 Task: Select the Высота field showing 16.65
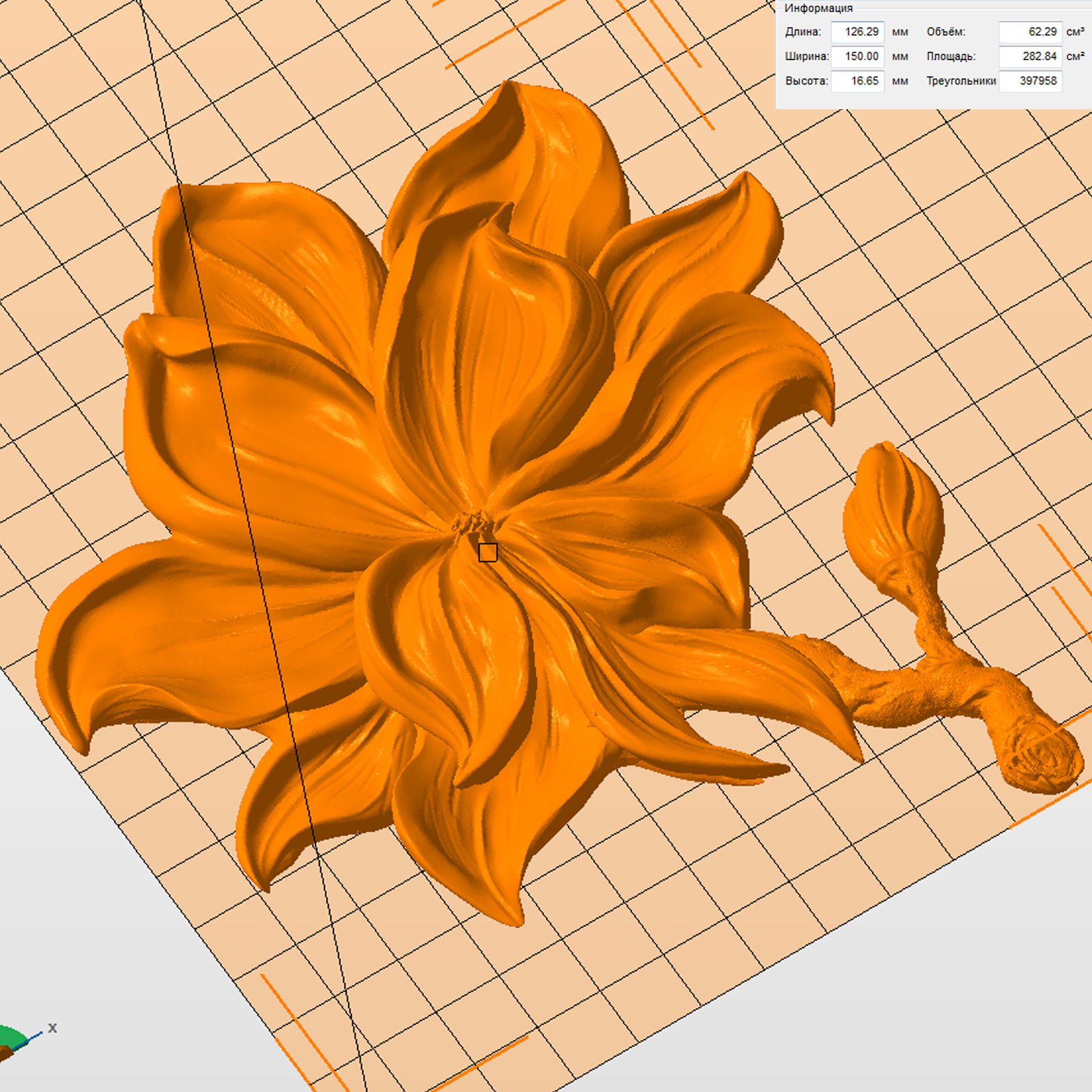click(857, 81)
